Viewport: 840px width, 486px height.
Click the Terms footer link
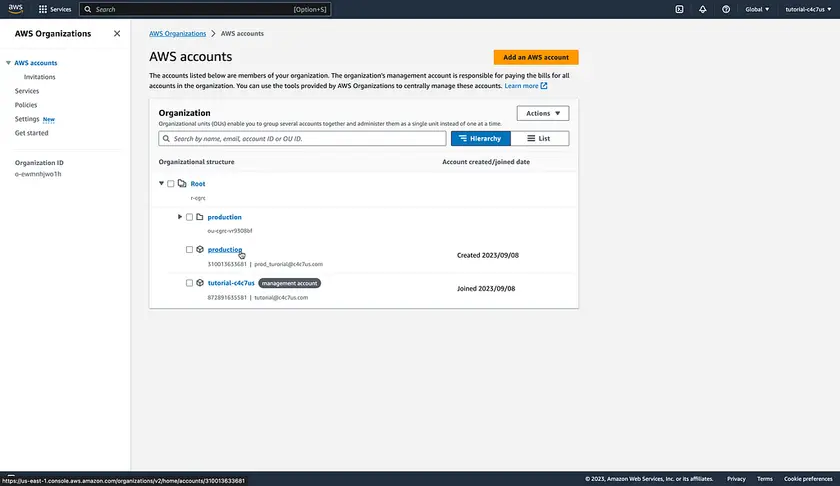764,479
